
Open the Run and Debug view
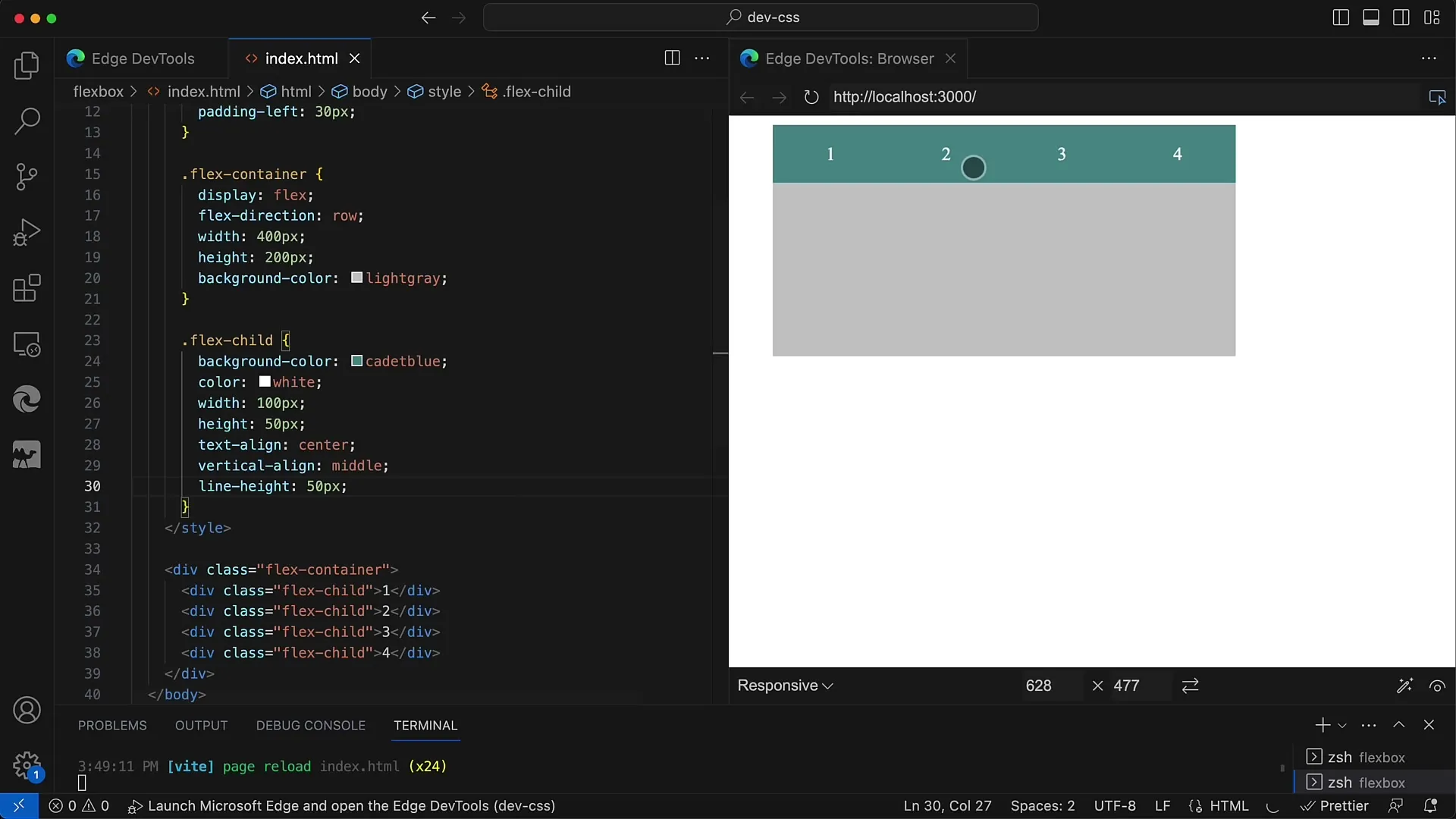pos(27,232)
